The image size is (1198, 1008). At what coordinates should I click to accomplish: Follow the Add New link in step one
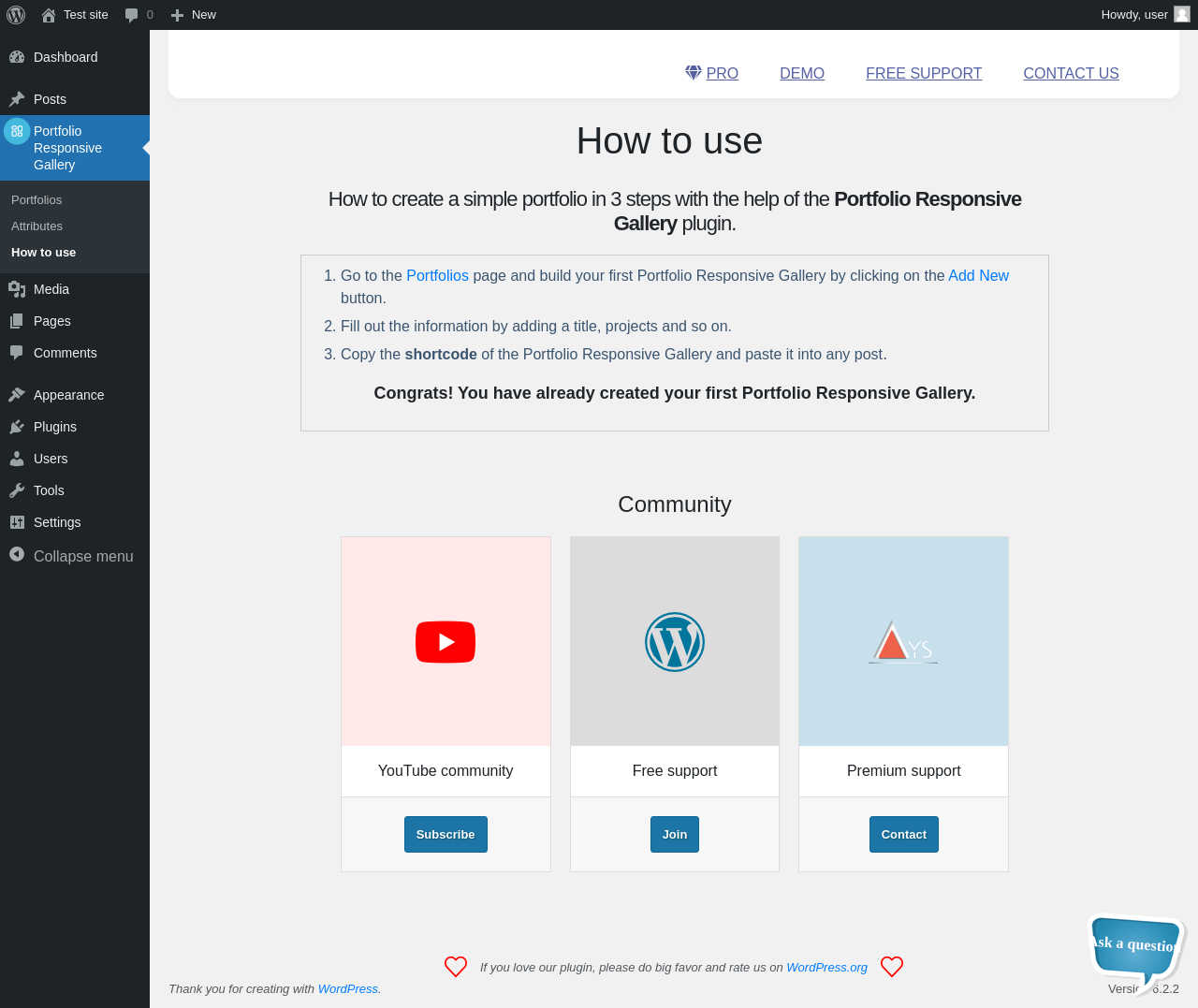(x=978, y=275)
